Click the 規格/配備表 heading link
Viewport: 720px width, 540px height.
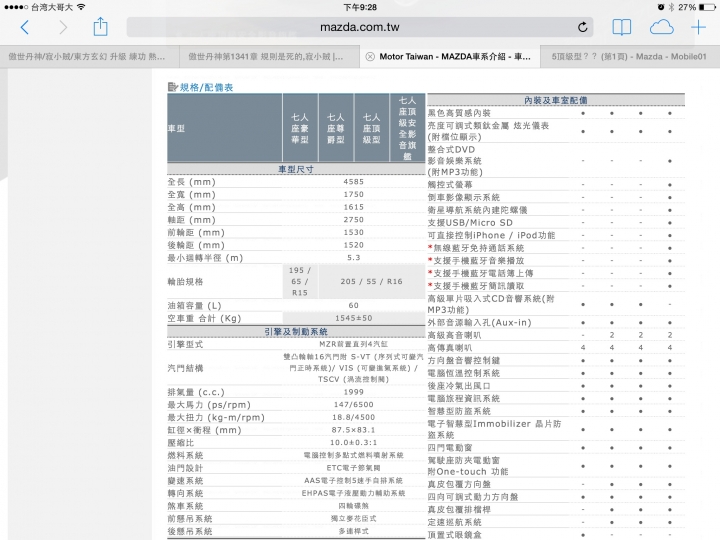point(206,87)
